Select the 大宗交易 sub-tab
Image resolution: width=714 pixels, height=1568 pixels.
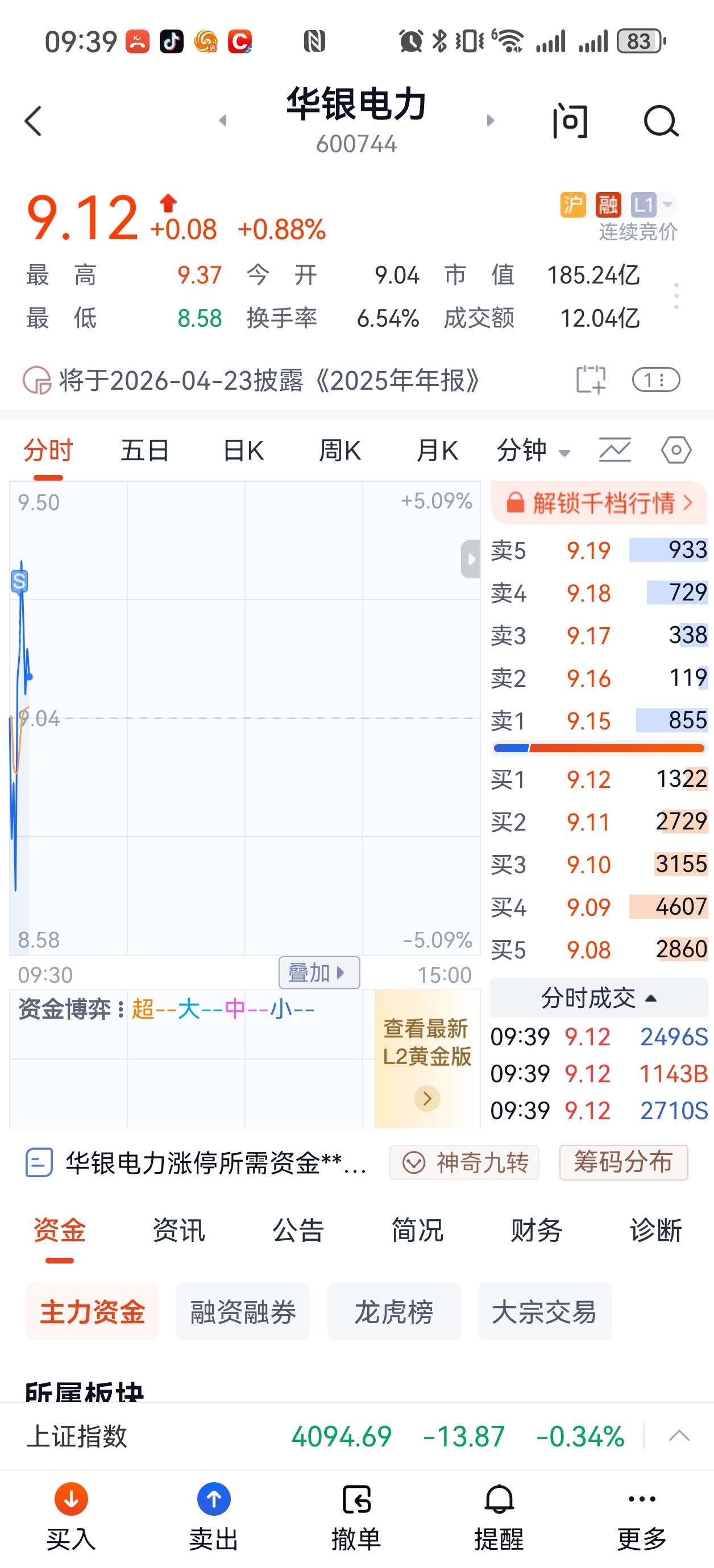tap(545, 1312)
